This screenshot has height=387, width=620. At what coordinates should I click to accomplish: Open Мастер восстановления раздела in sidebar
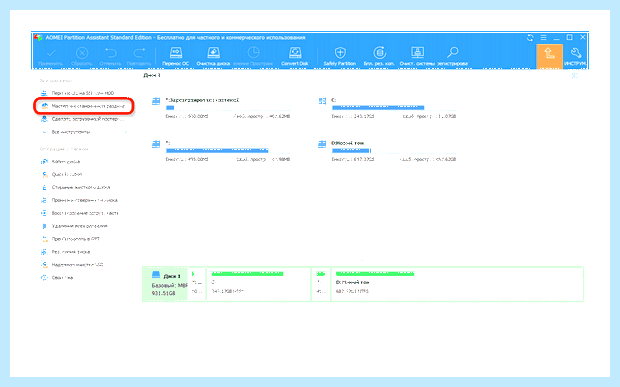pyautogui.click(x=83, y=106)
